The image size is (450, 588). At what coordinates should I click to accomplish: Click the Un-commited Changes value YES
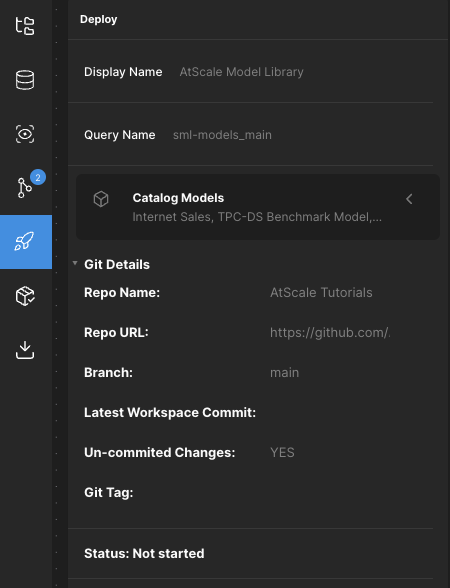click(x=282, y=453)
